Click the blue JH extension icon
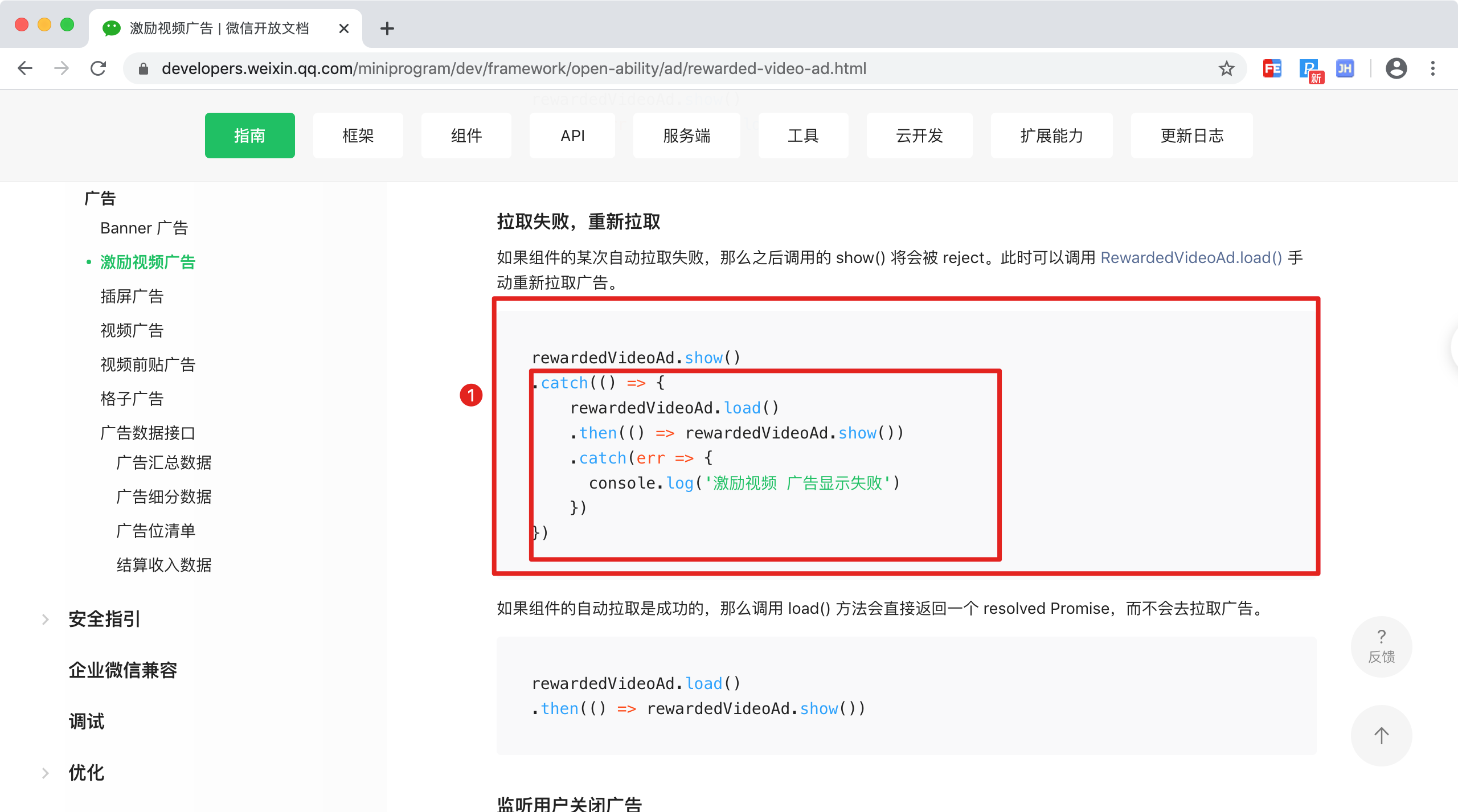Image resolution: width=1458 pixels, height=812 pixels. click(1345, 69)
